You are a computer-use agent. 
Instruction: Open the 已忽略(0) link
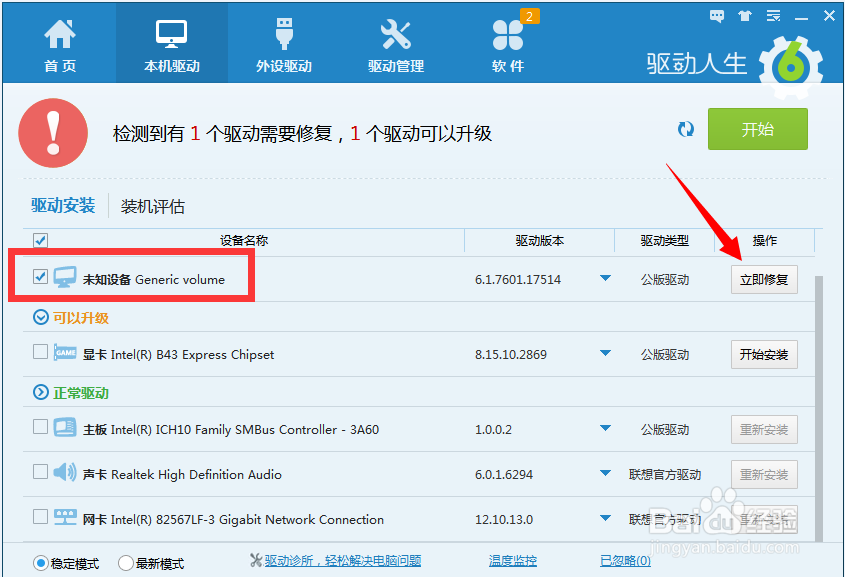(625, 561)
